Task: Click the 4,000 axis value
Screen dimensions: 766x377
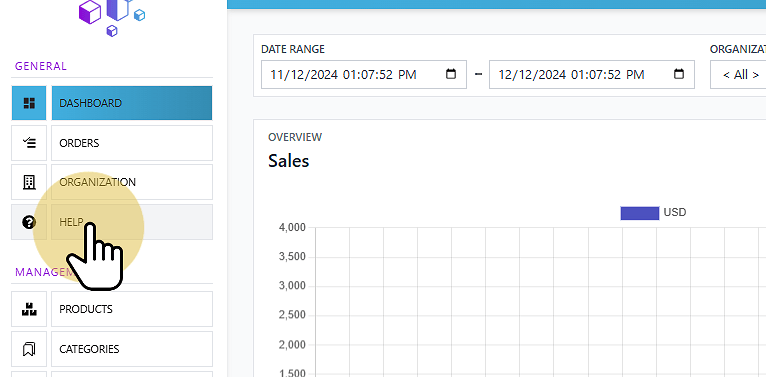Action: 292,227
